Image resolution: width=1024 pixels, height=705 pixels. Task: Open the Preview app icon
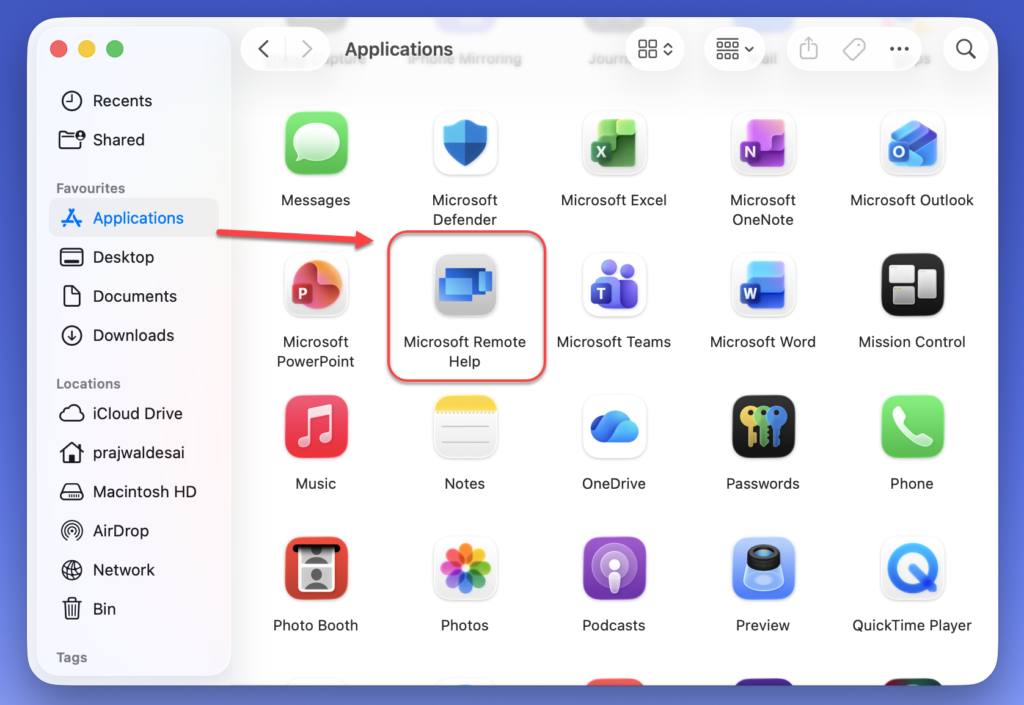click(x=763, y=568)
